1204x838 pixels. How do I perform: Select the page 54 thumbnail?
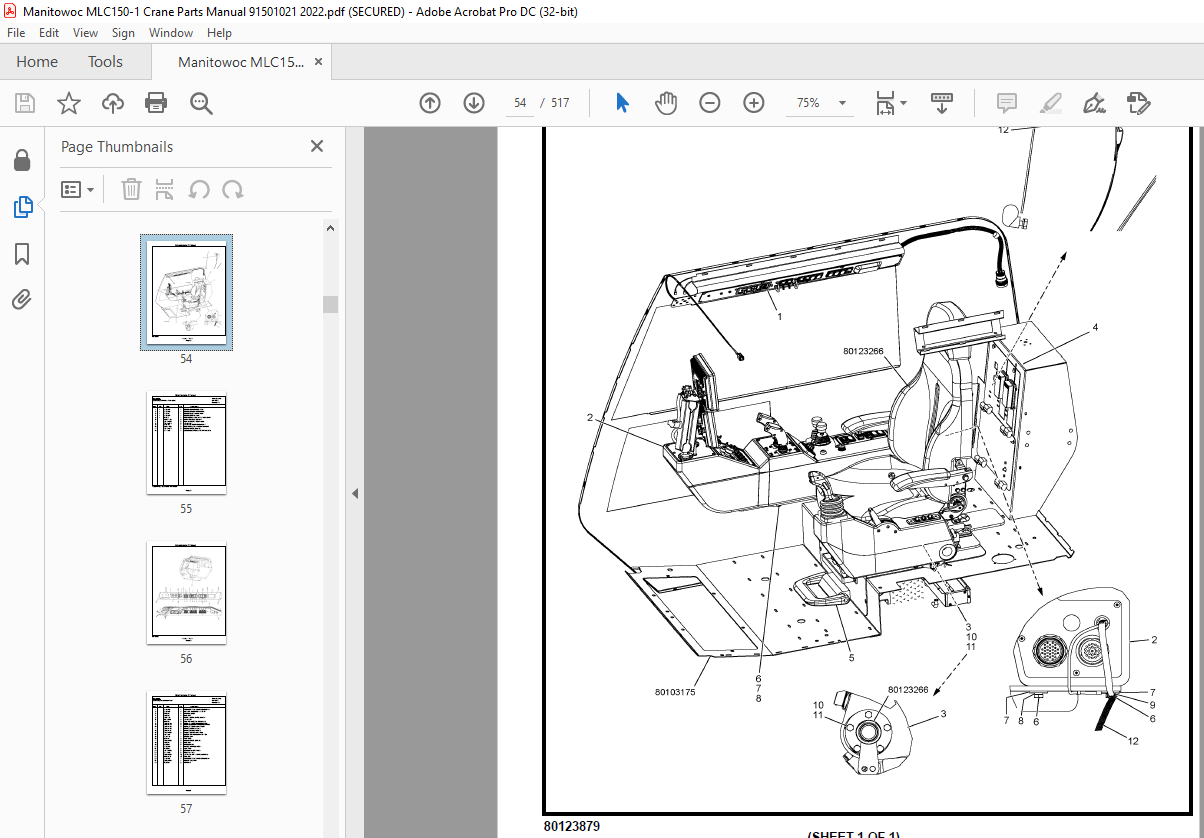[186, 292]
